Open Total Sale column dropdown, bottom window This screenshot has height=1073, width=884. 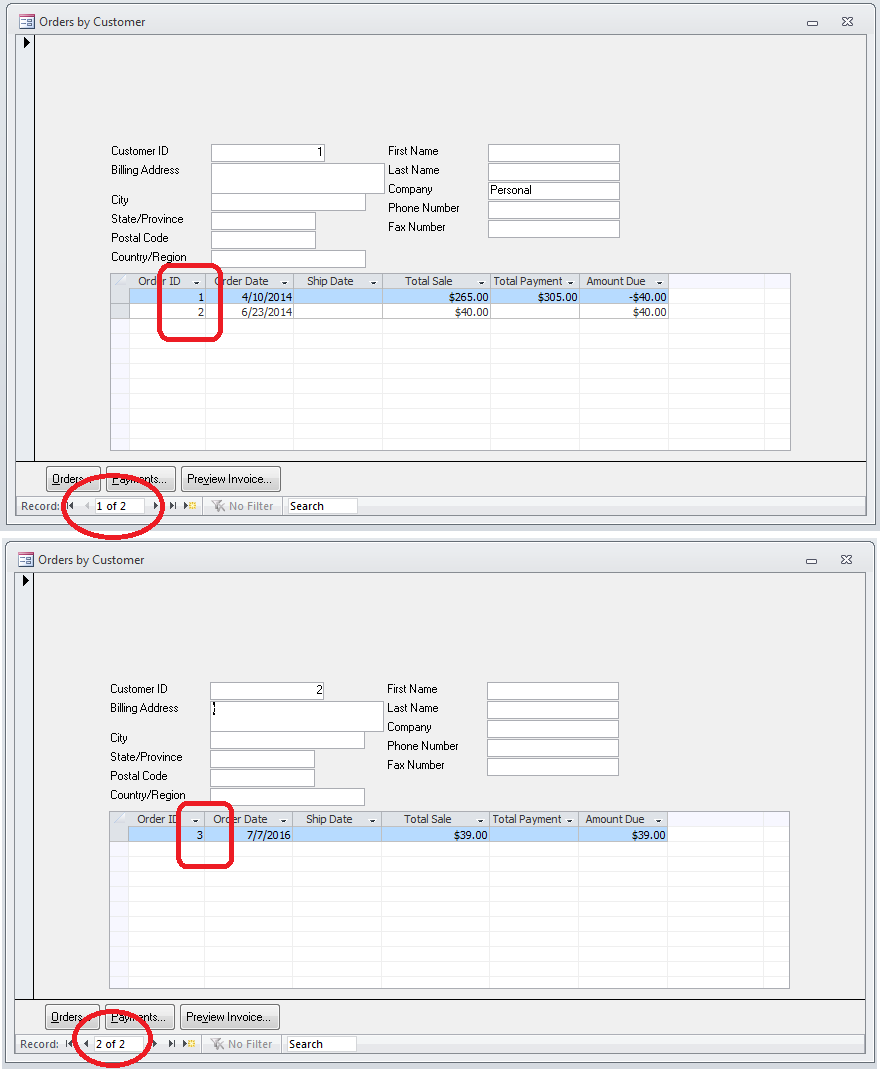tap(480, 820)
